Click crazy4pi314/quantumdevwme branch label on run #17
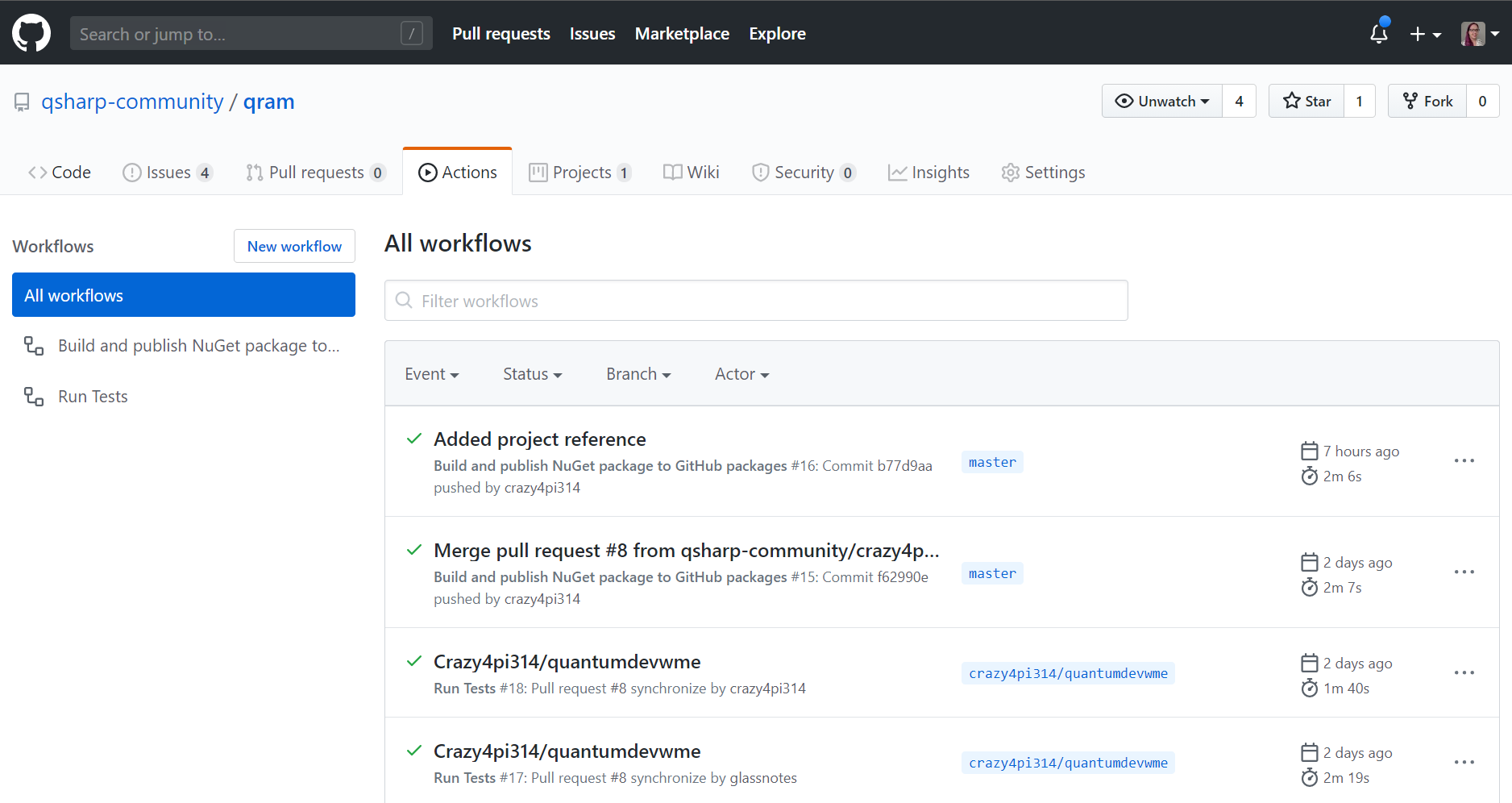1512x803 pixels. 1068,763
